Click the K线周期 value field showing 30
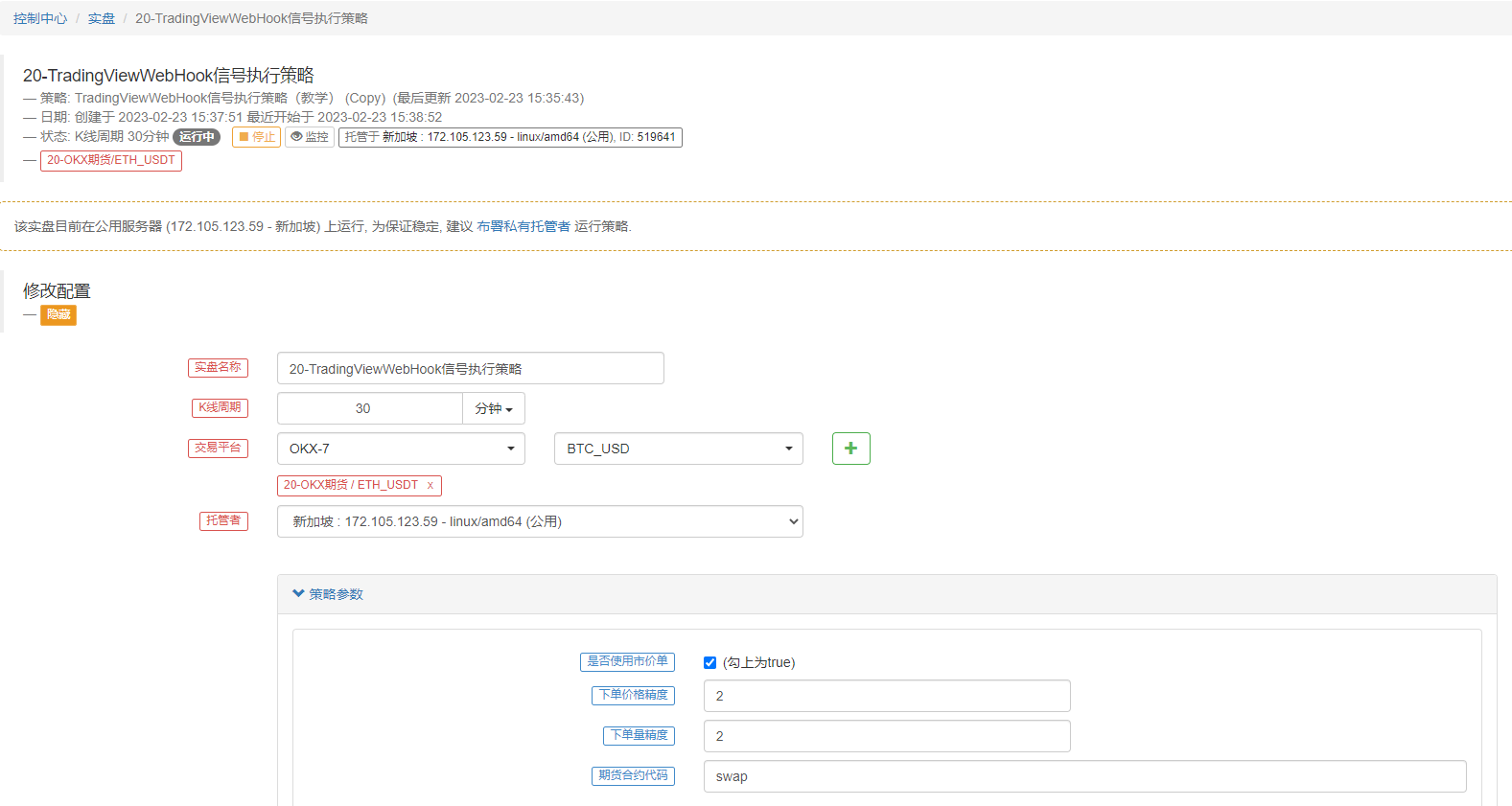1512x806 pixels. [370, 408]
